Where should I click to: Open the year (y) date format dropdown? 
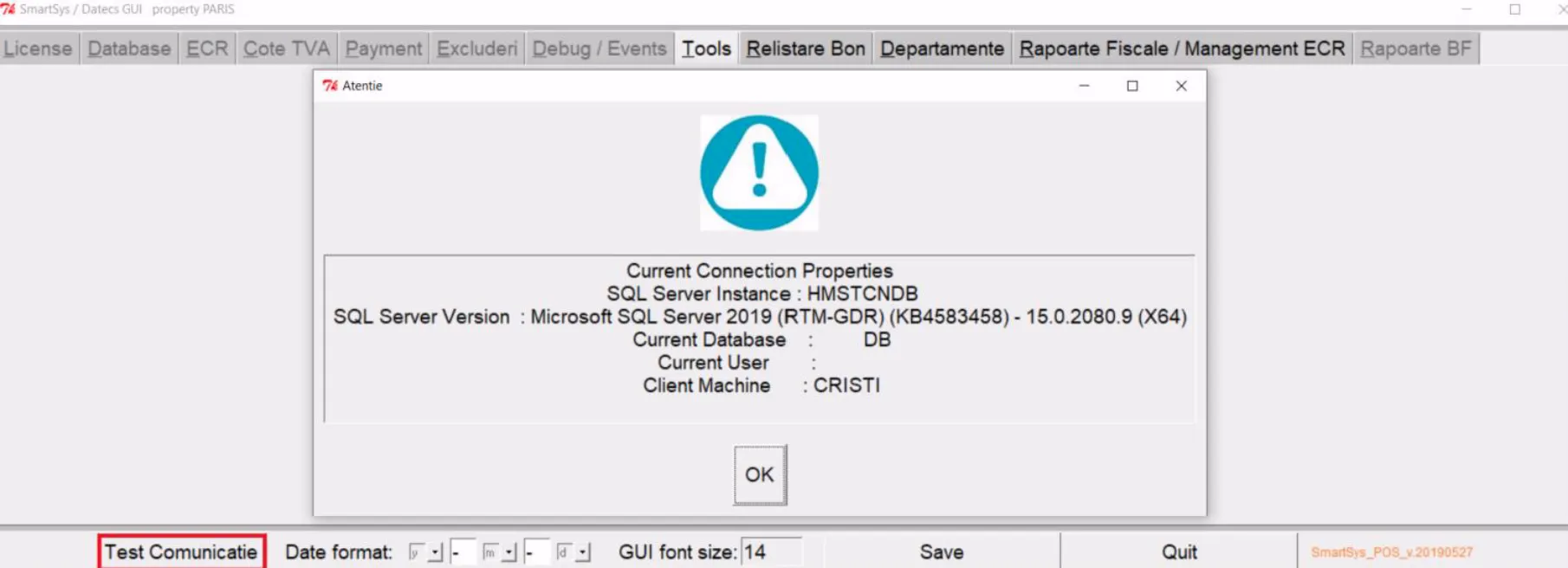tap(435, 552)
